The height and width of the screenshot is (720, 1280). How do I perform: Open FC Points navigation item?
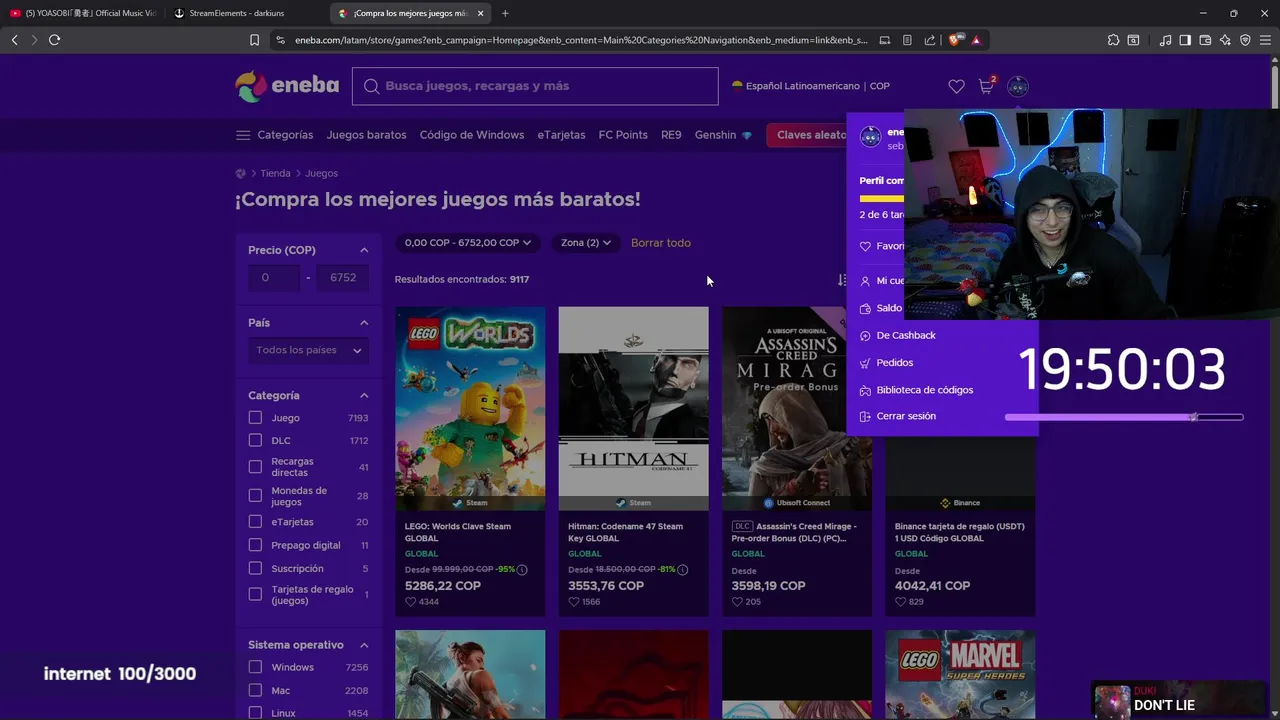coord(623,135)
